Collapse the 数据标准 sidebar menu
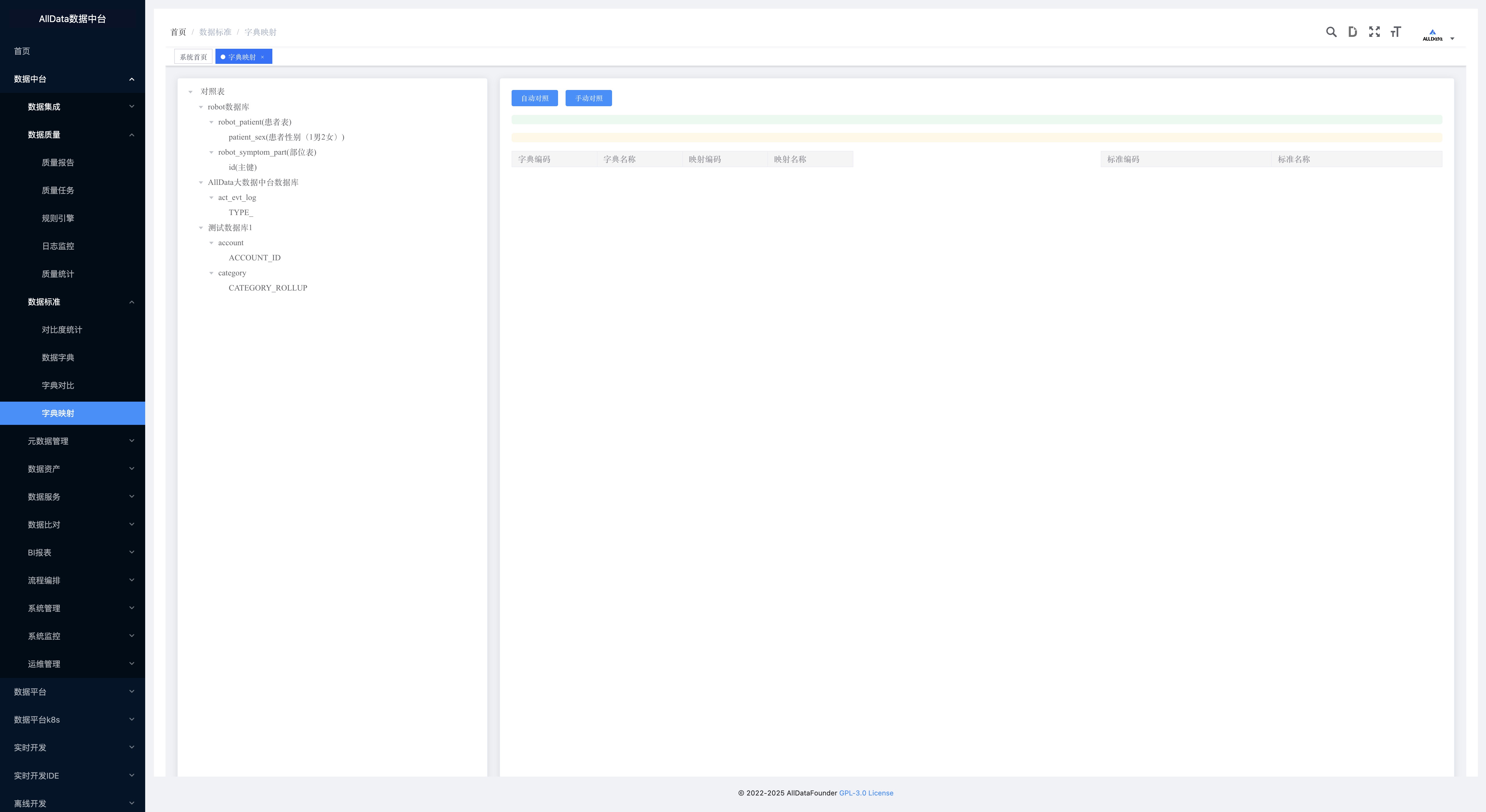This screenshot has height=812, width=1486. click(x=73, y=302)
